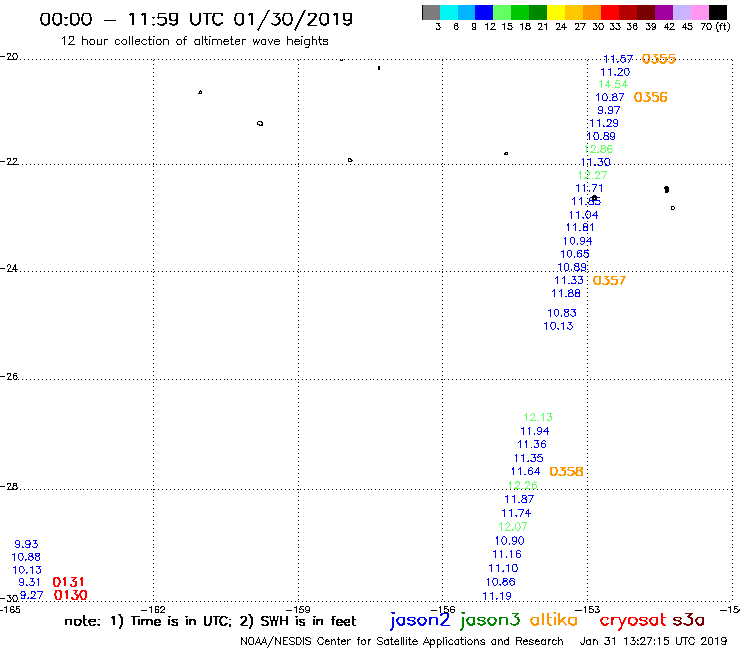This screenshot has width=740, height=650.
Task: Click the wave height value 11.30
Action: (x=596, y=162)
